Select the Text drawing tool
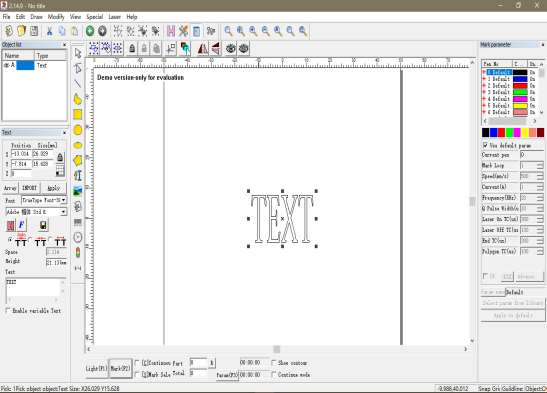 tap(78, 175)
